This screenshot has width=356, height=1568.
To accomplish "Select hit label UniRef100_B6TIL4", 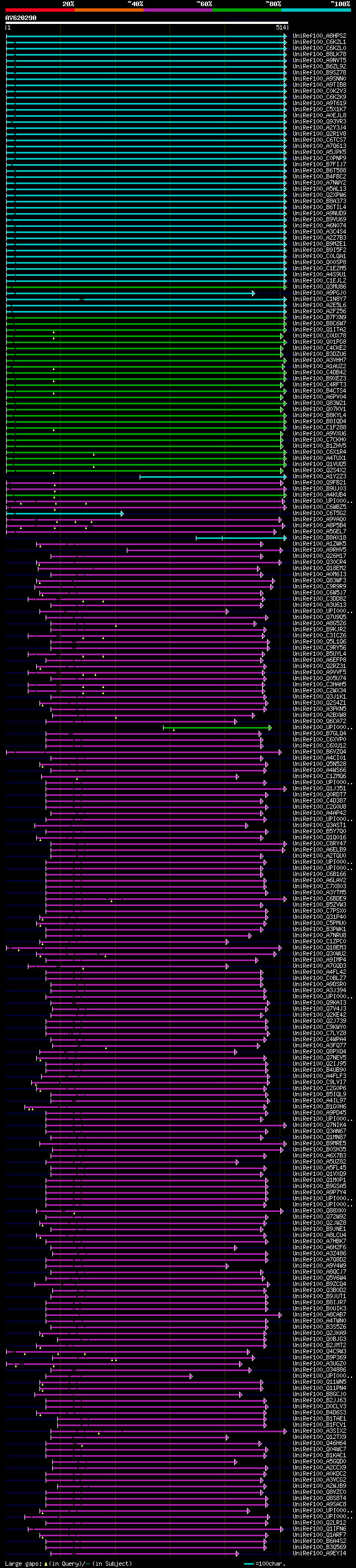I will point(319,207).
